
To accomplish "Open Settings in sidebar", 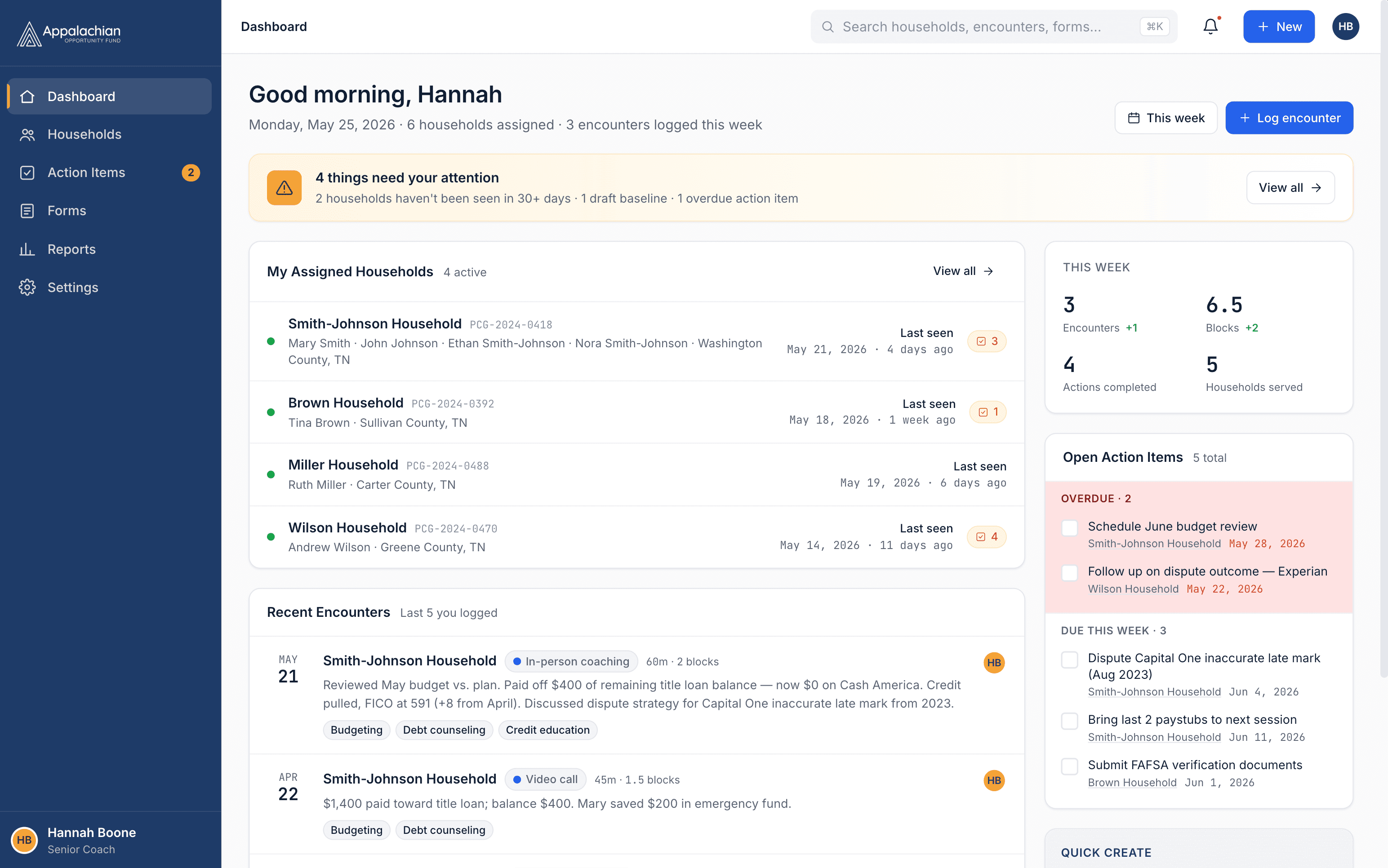I will click(x=109, y=287).
